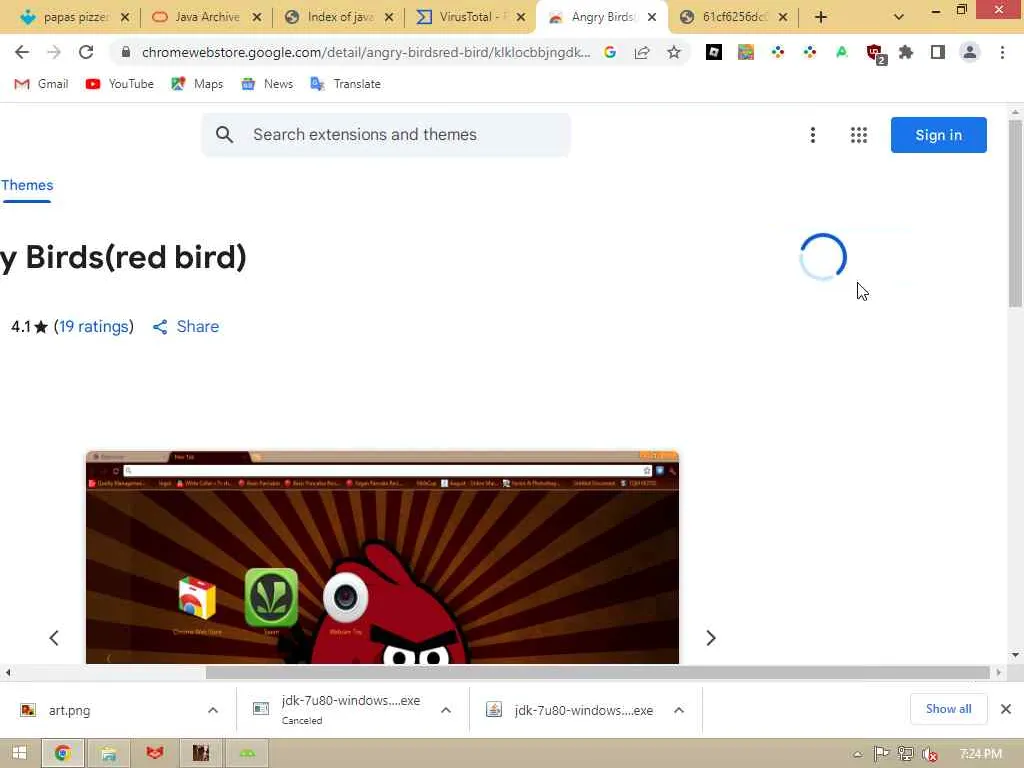Click the Share link
This screenshot has height=768, width=1024.
click(186, 327)
